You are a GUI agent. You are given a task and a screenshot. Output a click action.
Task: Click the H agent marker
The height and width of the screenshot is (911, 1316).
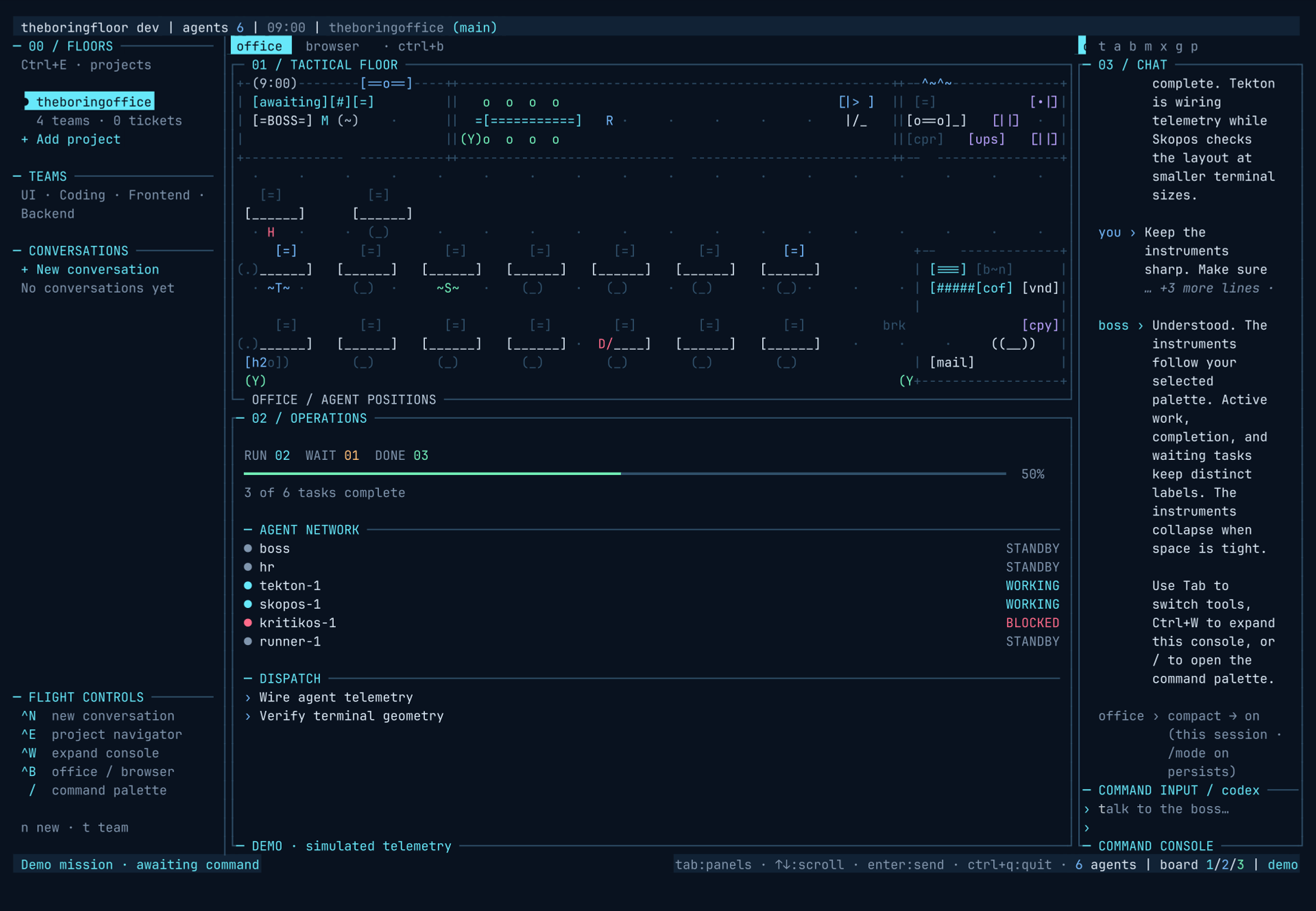271,232
